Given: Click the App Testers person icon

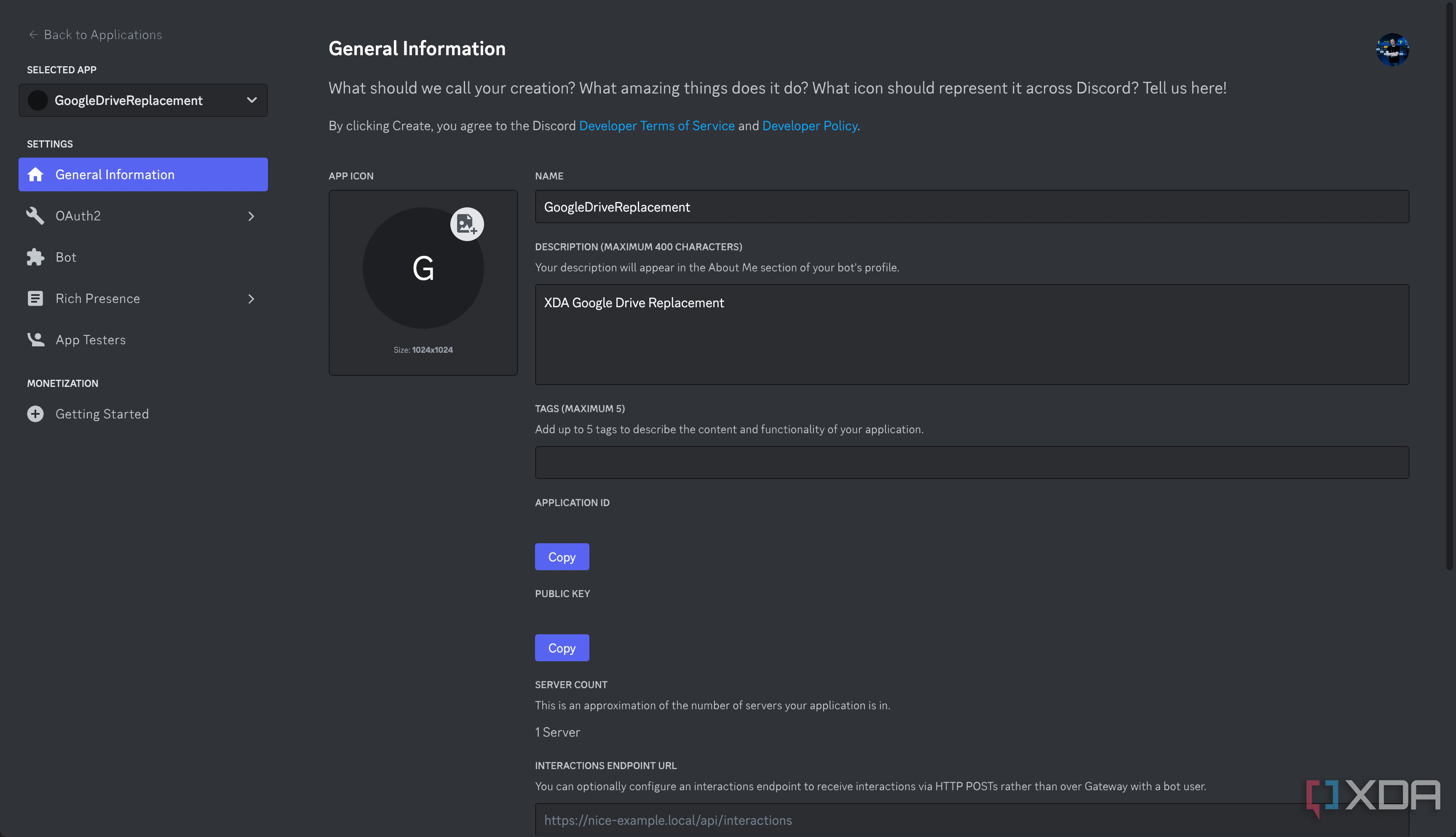Looking at the screenshot, I should [x=36, y=340].
